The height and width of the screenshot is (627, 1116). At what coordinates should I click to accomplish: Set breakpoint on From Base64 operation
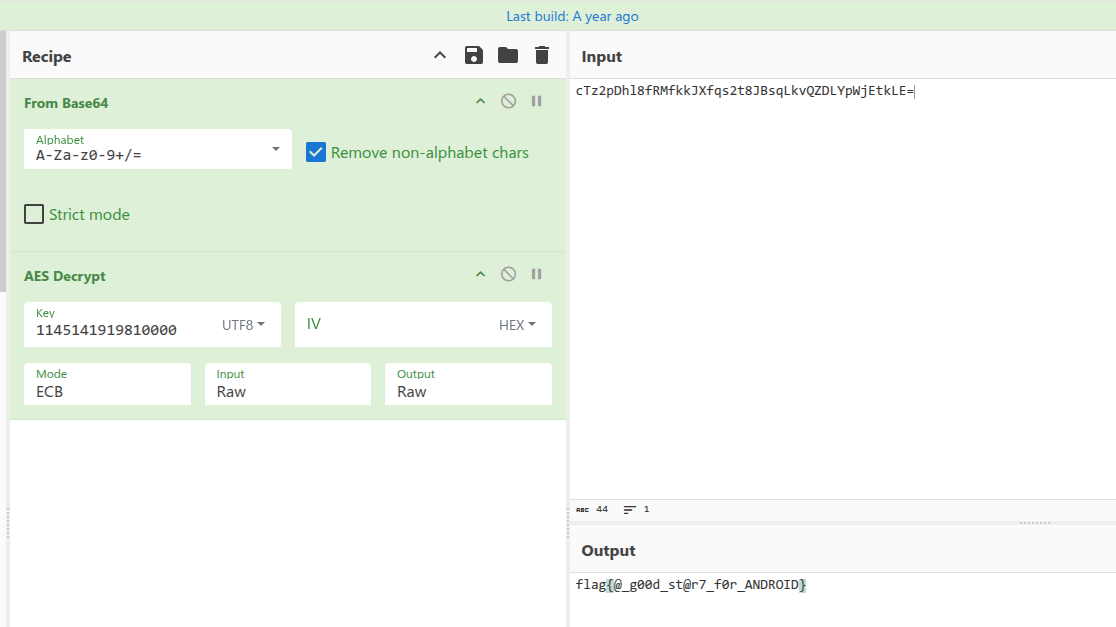tap(537, 102)
